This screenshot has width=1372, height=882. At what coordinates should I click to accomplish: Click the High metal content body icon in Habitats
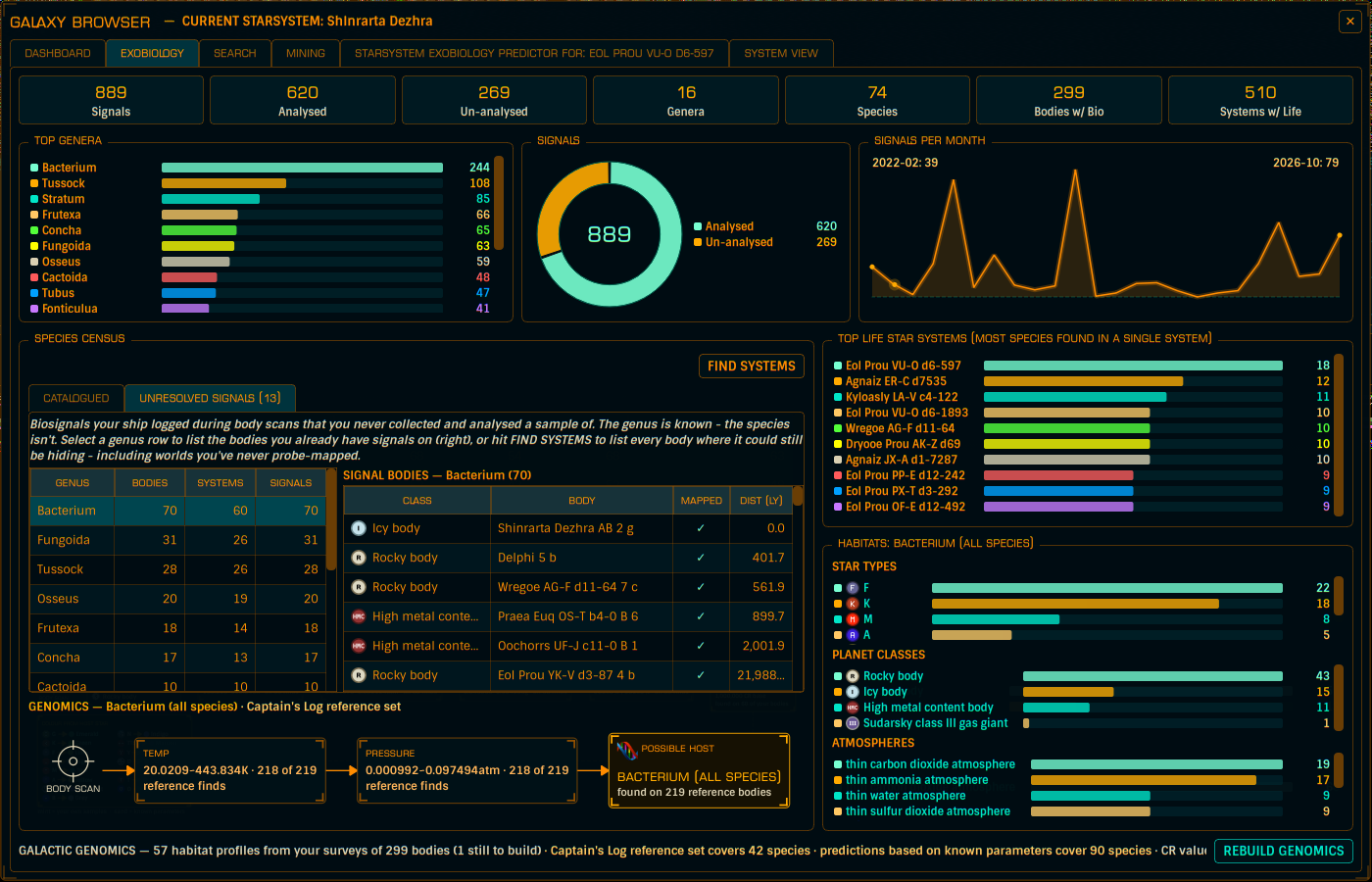853,708
